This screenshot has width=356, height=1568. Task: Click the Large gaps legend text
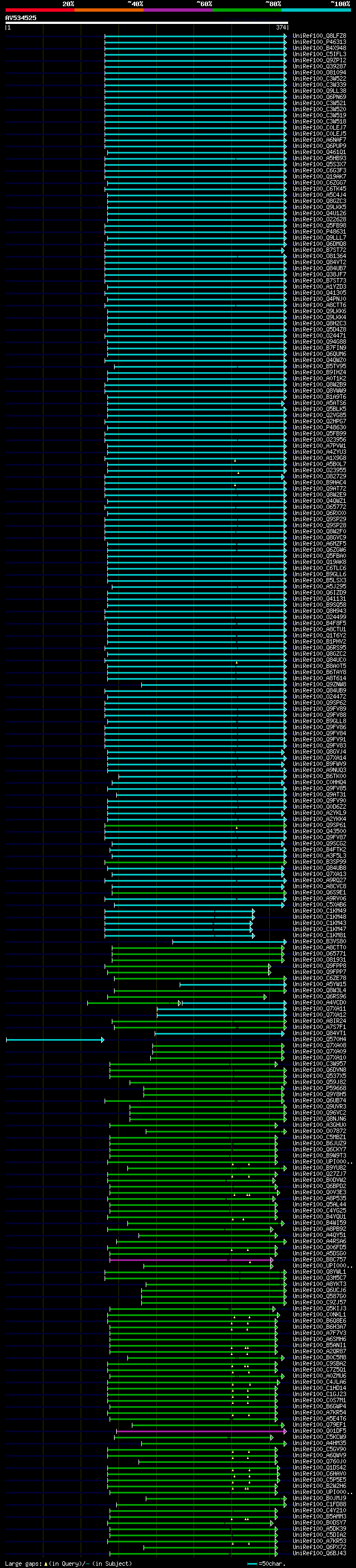coord(23,1563)
